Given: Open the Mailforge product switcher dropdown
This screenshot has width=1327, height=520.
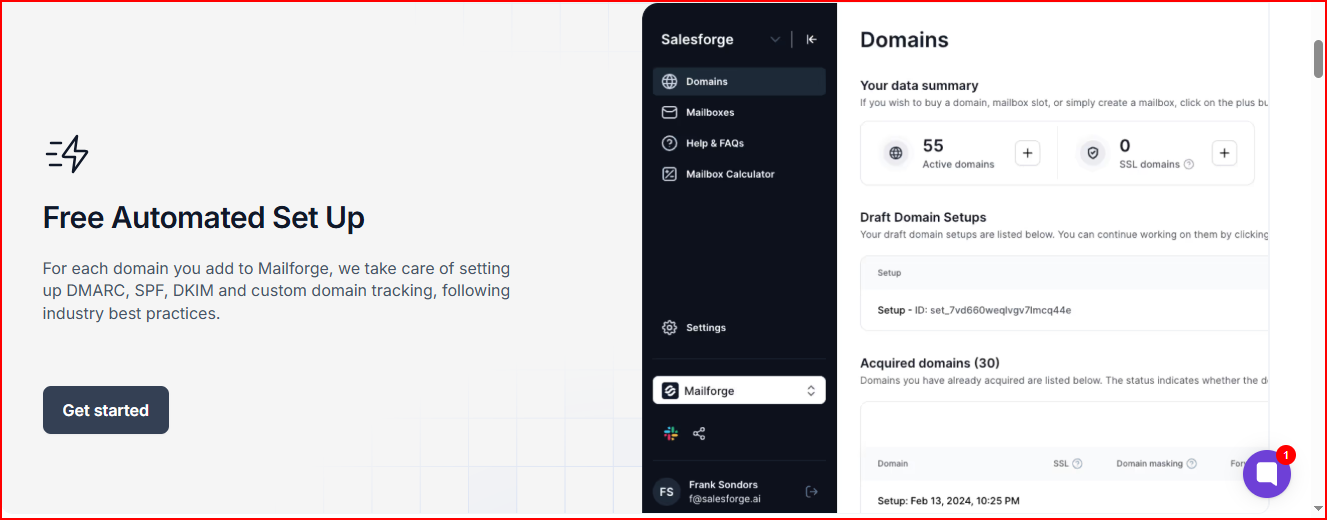Looking at the screenshot, I should (739, 391).
